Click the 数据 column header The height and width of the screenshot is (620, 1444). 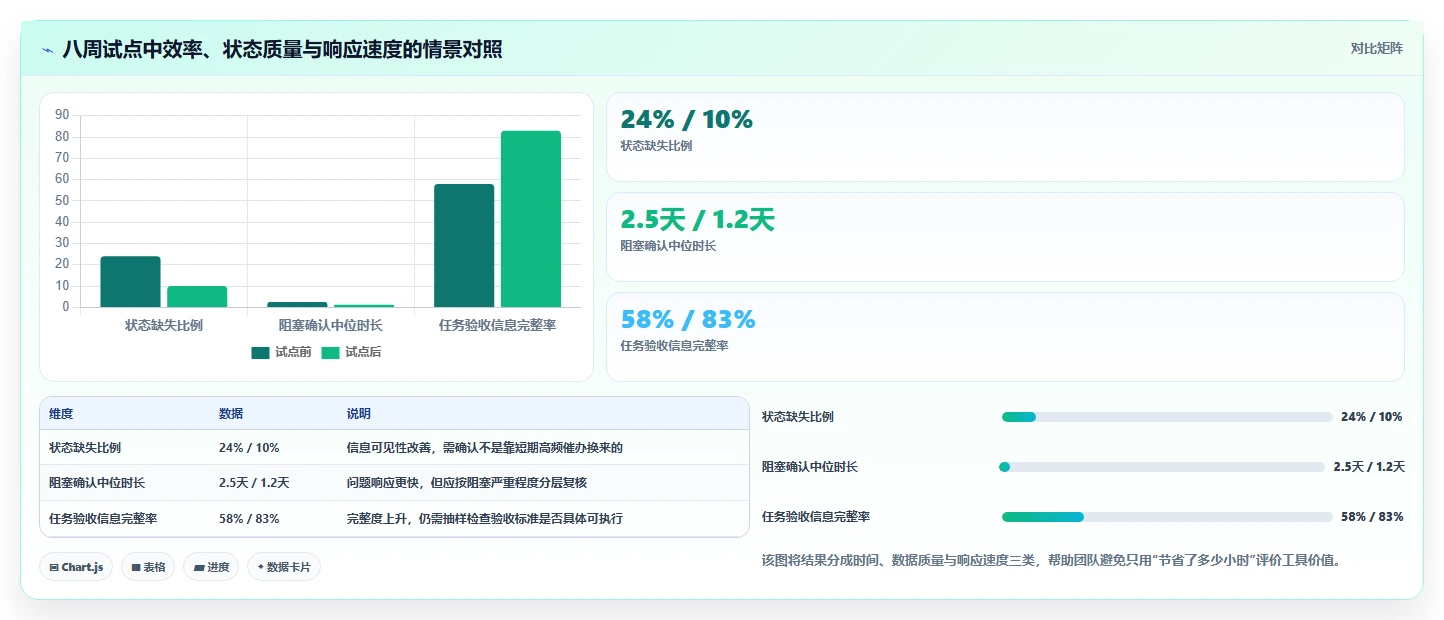click(231, 414)
